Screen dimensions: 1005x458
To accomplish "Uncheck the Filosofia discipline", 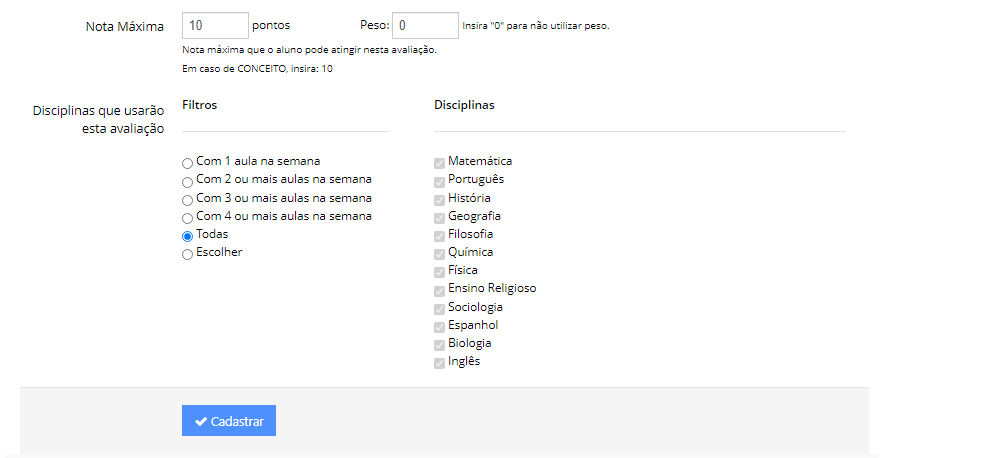I will [x=439, y=235].
